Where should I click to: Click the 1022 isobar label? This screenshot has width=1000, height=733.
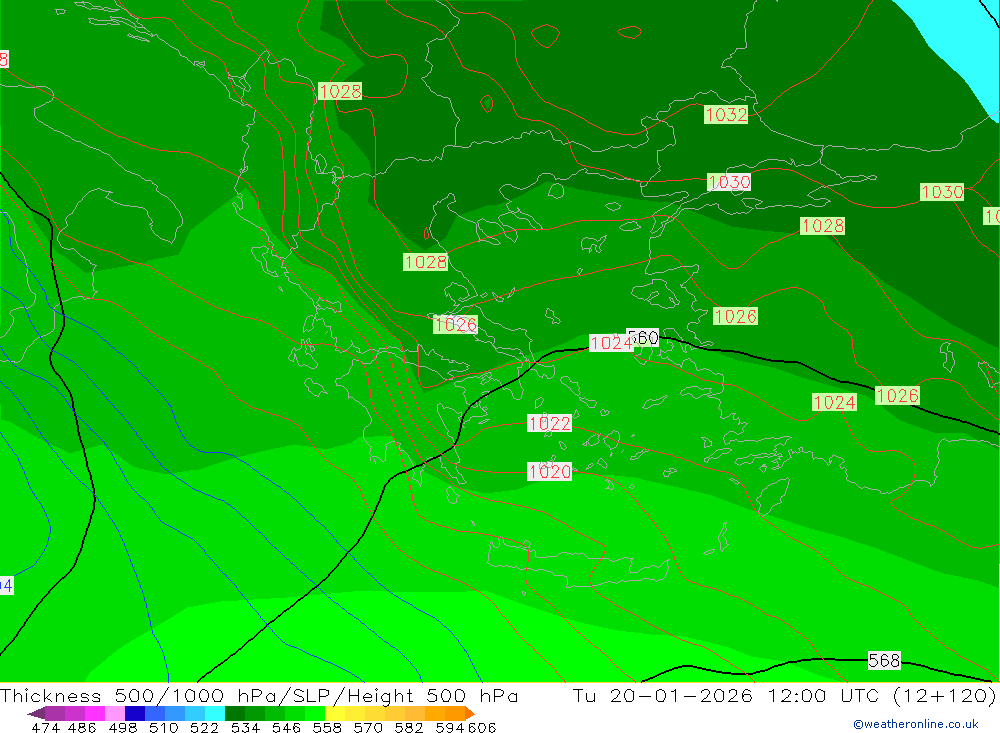coord(549,423)
